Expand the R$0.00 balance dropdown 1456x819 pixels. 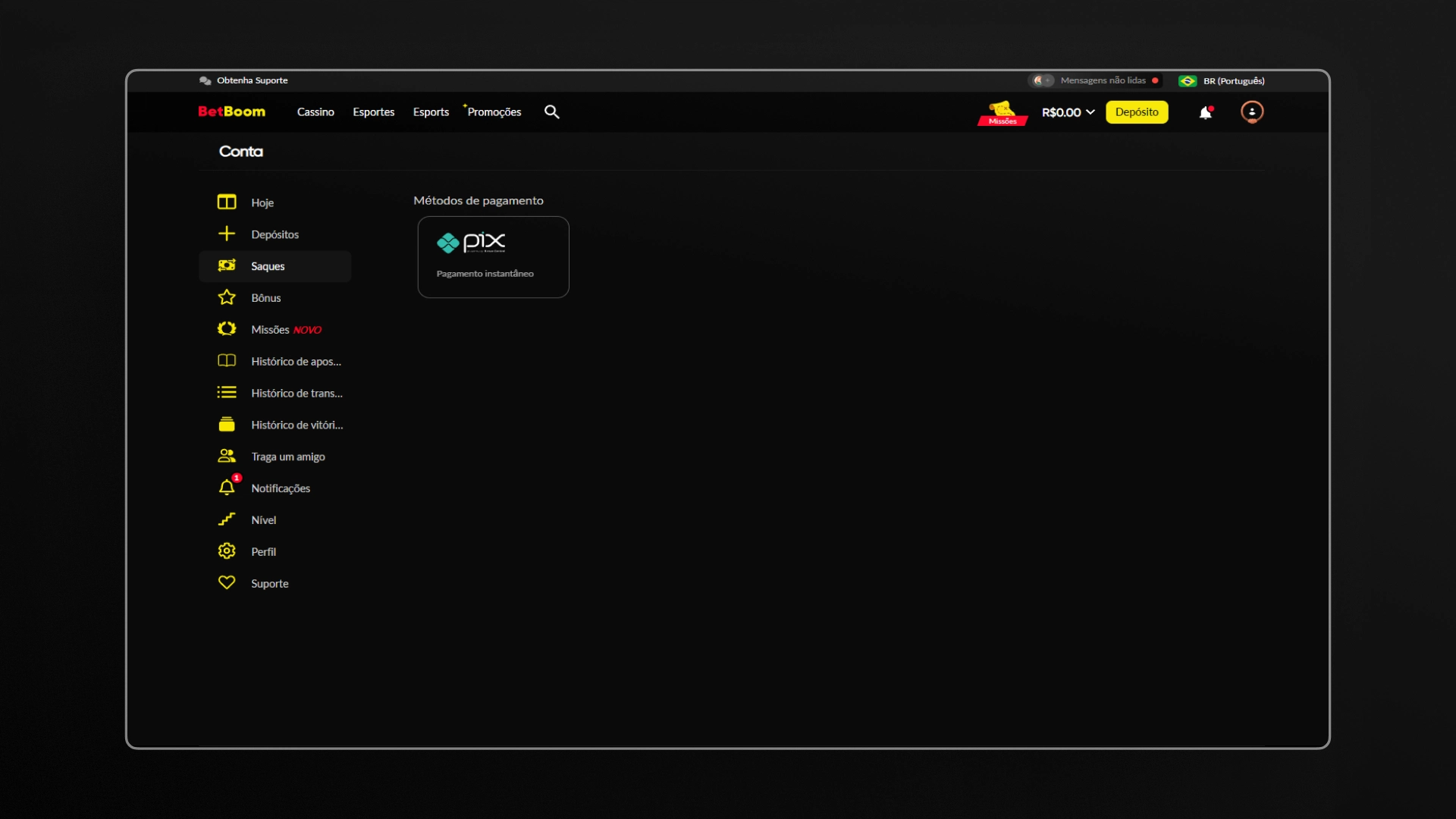click(1068, 111)
